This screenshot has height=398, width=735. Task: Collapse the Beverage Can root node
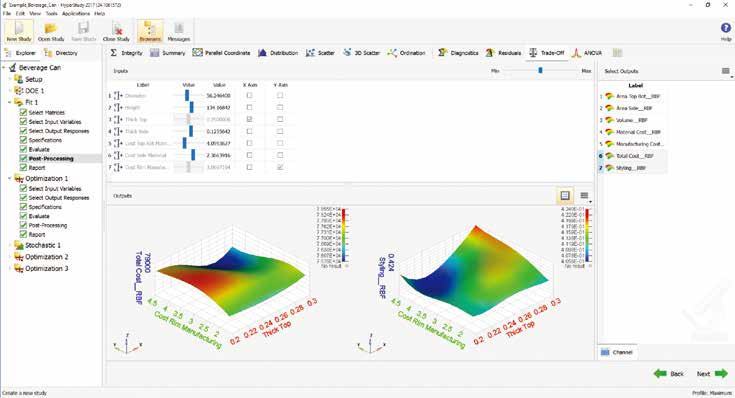[4, 68]
